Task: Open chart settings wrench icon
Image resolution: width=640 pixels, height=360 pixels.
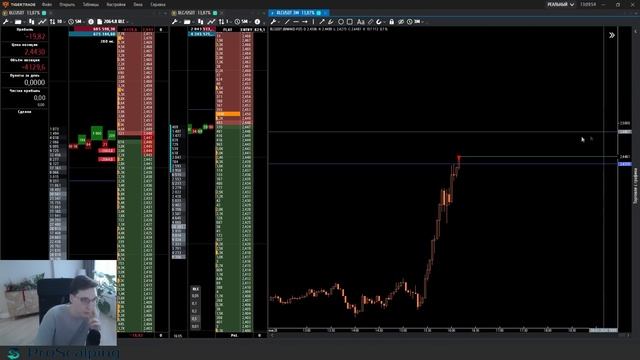Action: pos(273,22)
